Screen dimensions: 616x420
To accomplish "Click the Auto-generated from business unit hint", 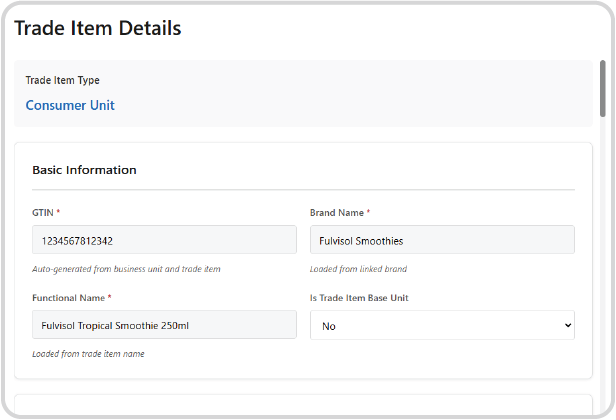I will pos(126,269).
